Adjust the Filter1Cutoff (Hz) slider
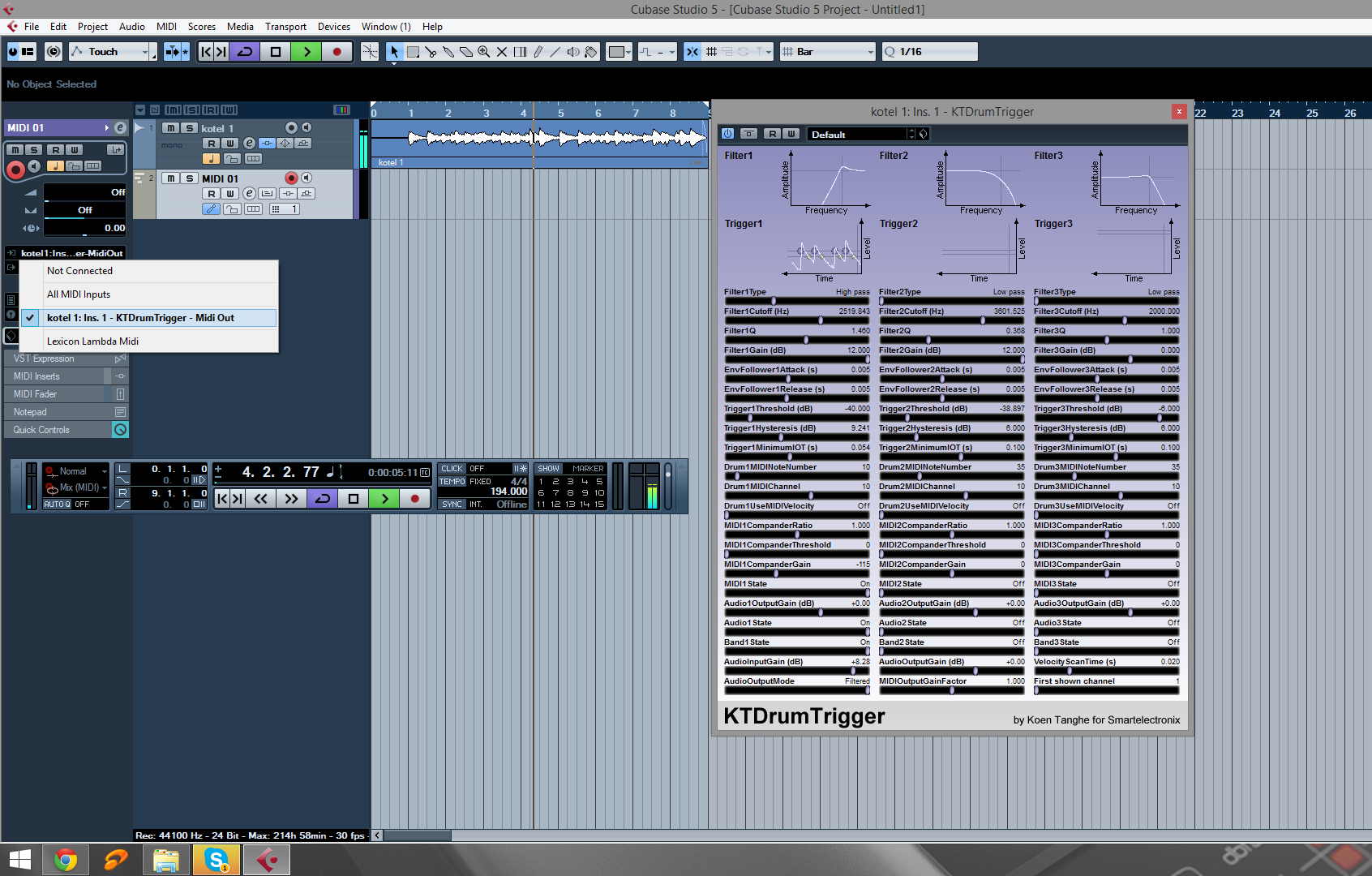1372x876 pixels. tap(820, 320)
